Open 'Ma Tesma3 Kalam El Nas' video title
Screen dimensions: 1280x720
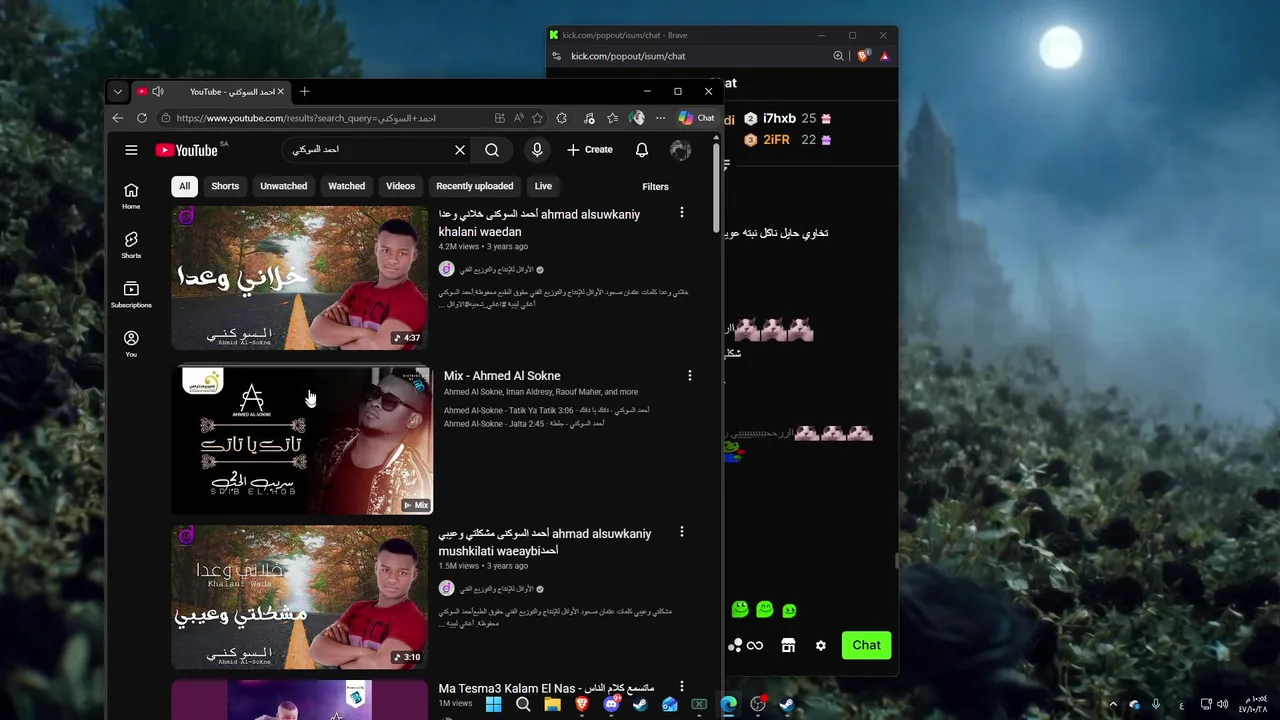[546, 688]
